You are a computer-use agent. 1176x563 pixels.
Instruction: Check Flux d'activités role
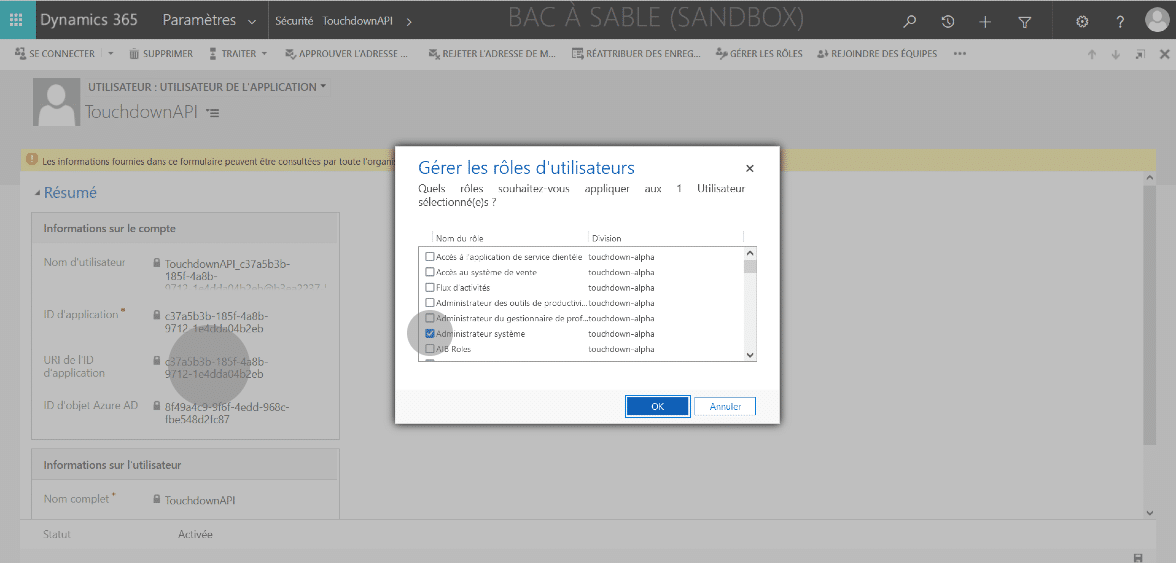pyautogui.click(x=430, y=287)
